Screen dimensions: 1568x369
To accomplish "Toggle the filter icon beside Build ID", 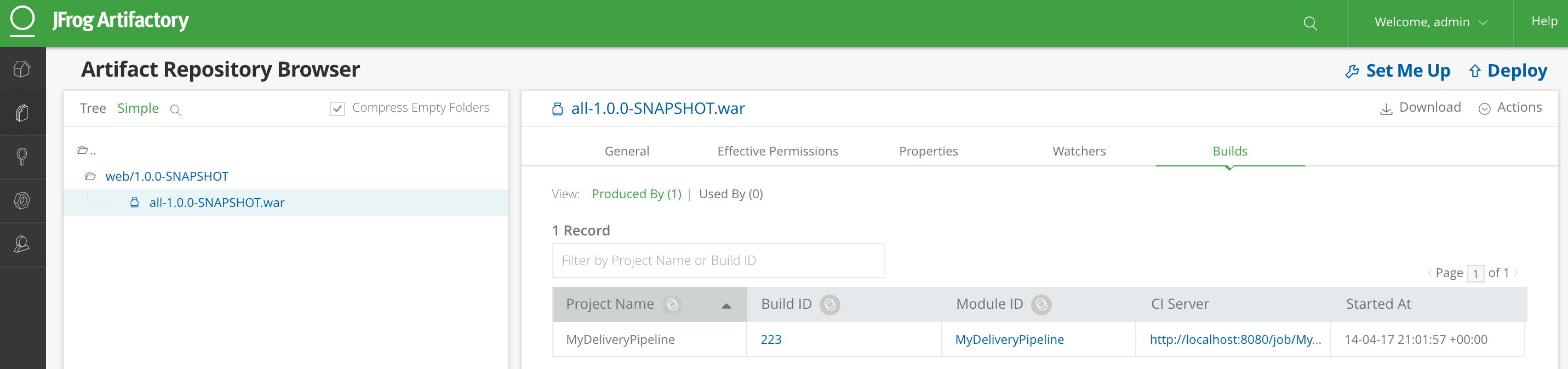I will point(829,304).
